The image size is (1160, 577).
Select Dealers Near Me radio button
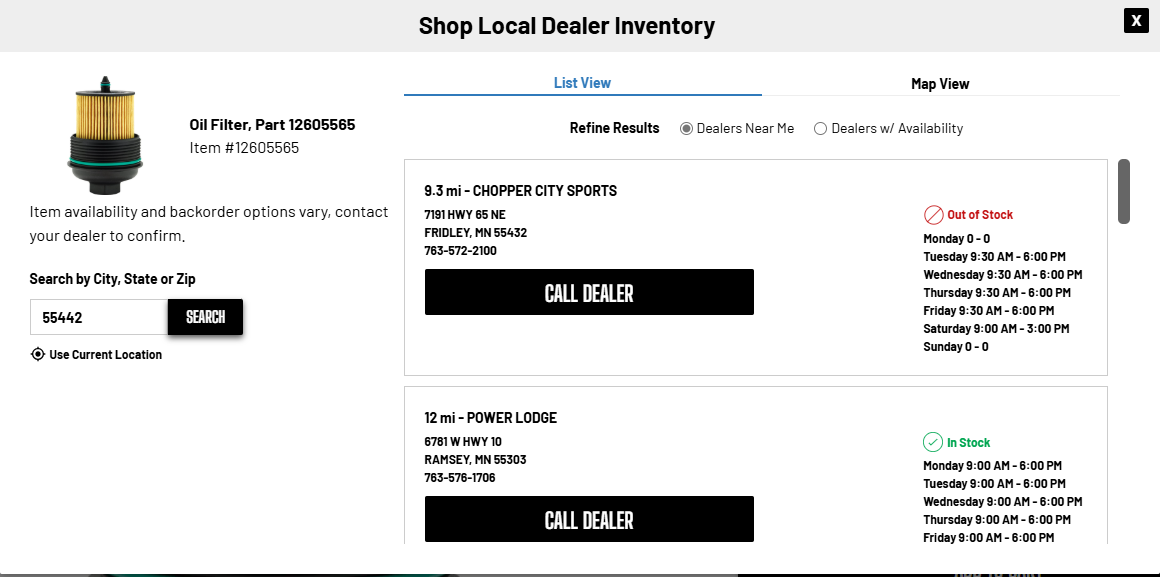coord(686,128)
